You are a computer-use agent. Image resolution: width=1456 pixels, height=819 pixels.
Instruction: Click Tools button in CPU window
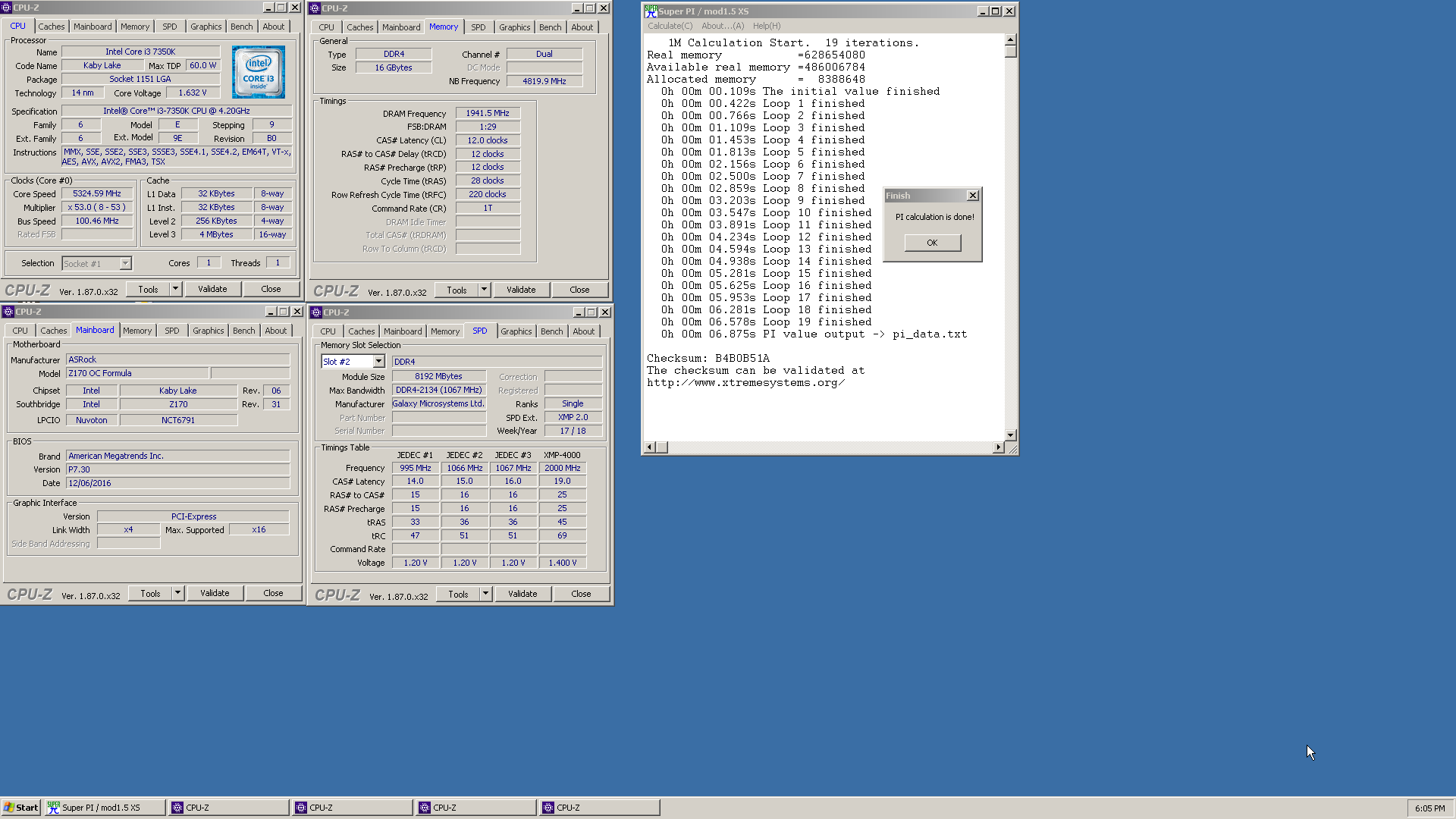pyautogui.click(x=148, y=289)
